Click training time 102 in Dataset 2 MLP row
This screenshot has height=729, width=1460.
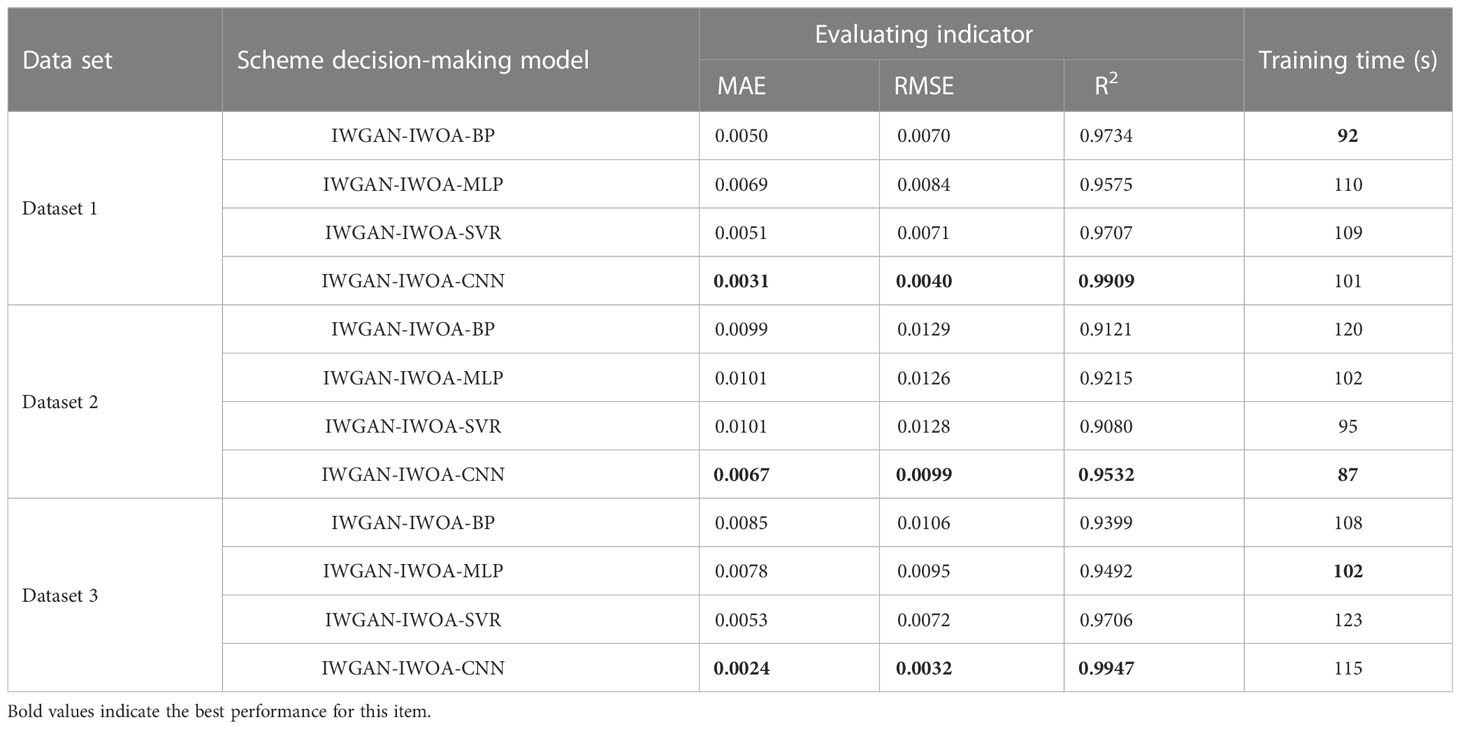coord(1348,378)
